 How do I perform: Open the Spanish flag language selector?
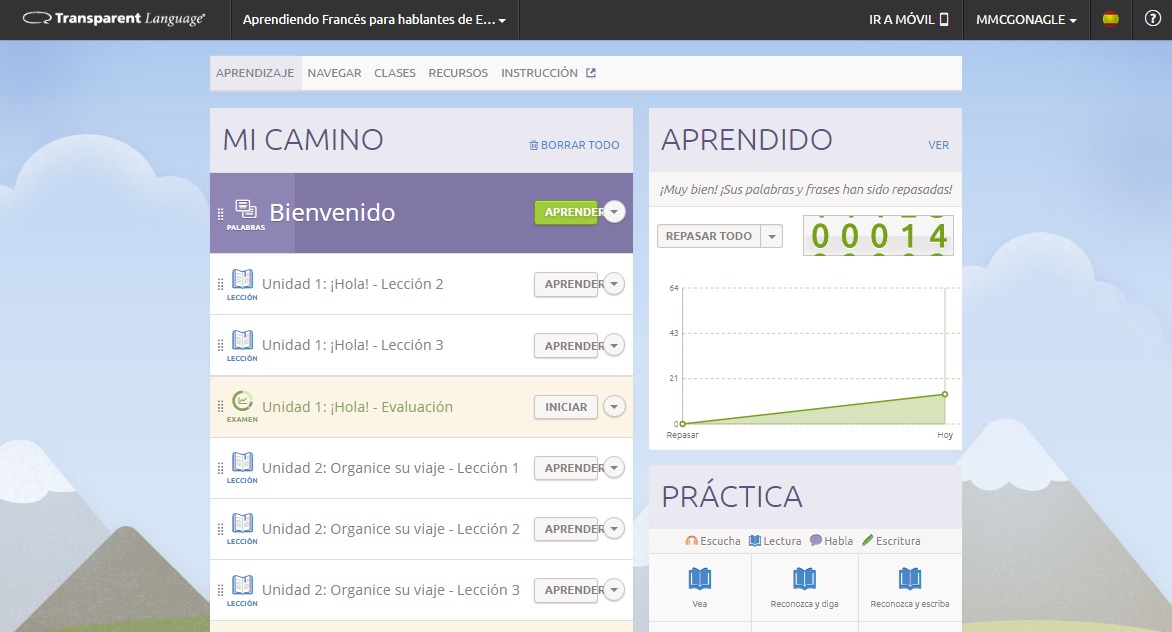click(1110, 18)
